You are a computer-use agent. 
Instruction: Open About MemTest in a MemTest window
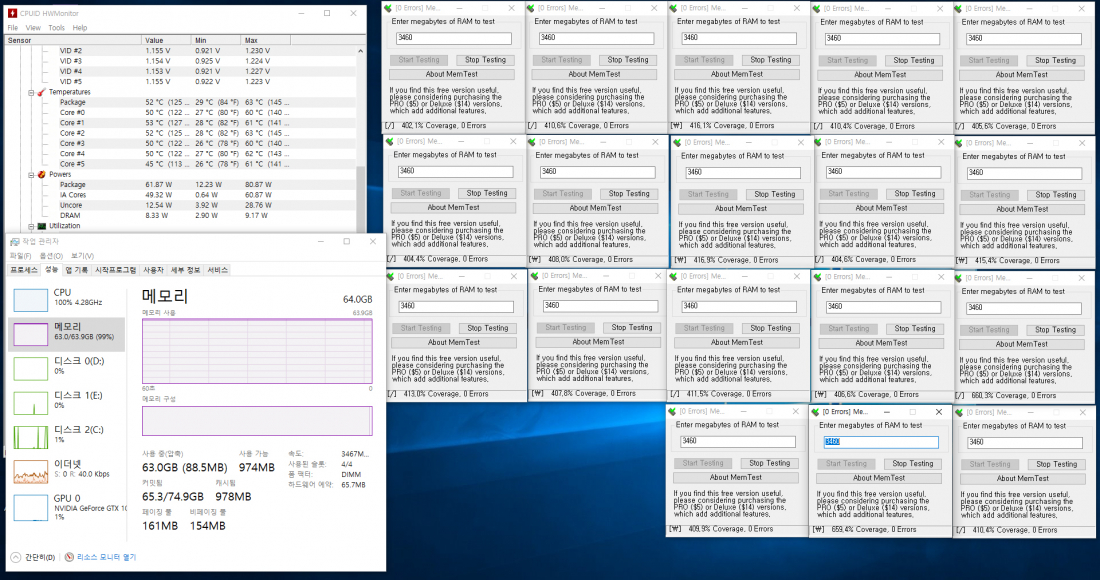click(452, 73)
